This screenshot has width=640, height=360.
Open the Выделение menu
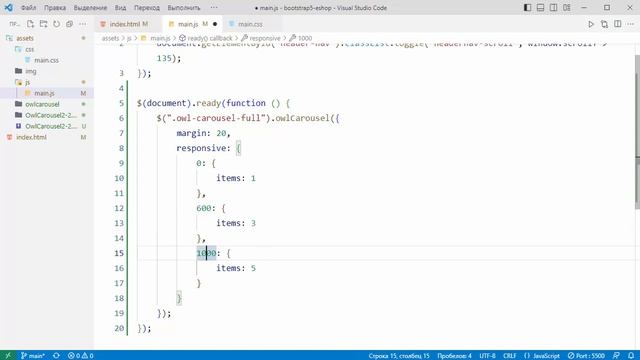point(90,8)
